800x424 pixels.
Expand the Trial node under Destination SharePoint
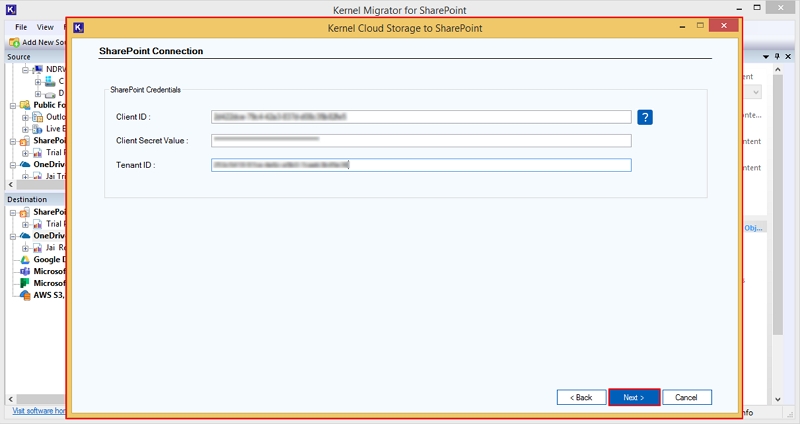point(25,225)
